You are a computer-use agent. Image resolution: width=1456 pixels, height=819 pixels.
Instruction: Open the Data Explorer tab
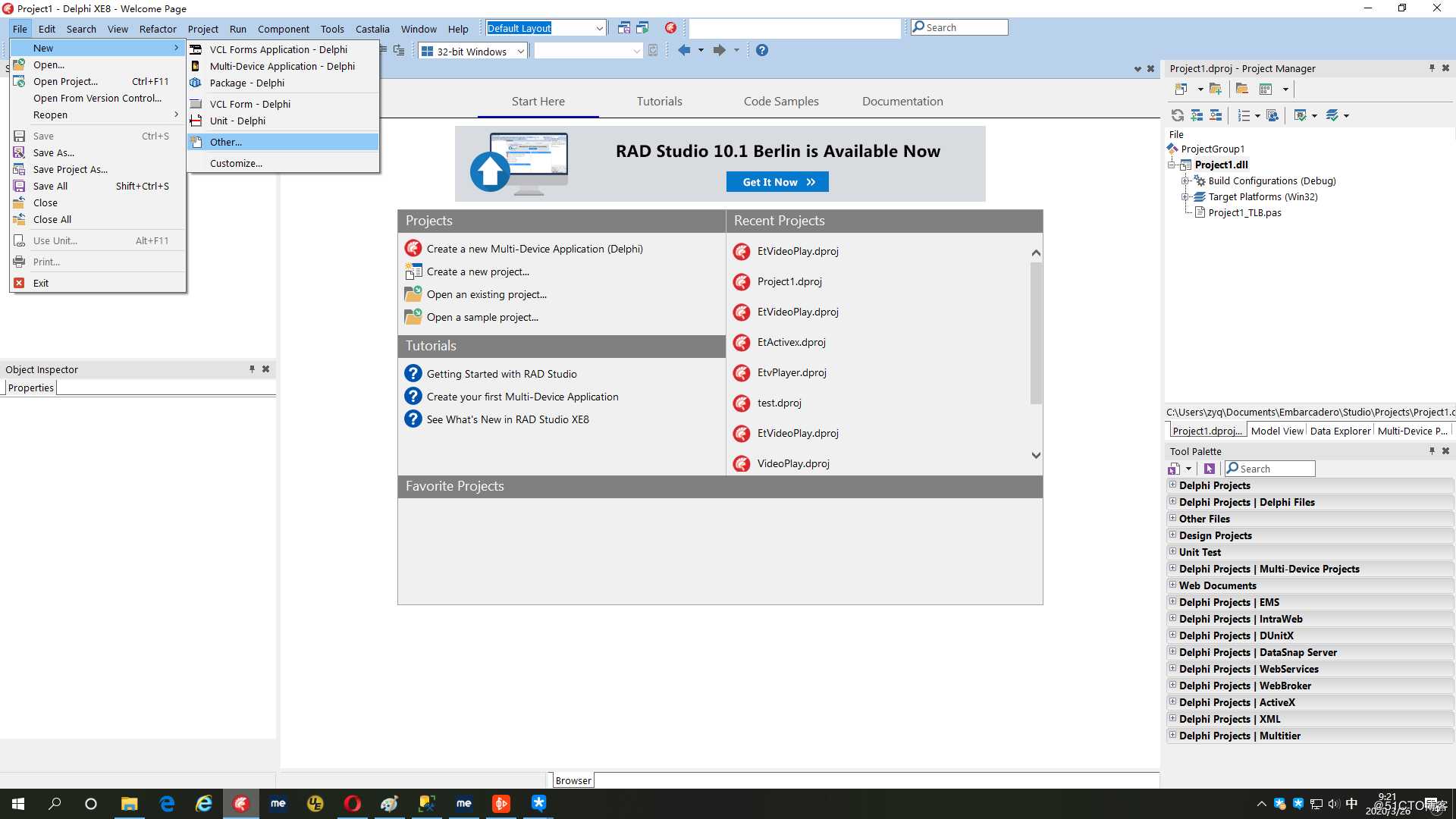pyautogui.click(x=1340, y=431)
